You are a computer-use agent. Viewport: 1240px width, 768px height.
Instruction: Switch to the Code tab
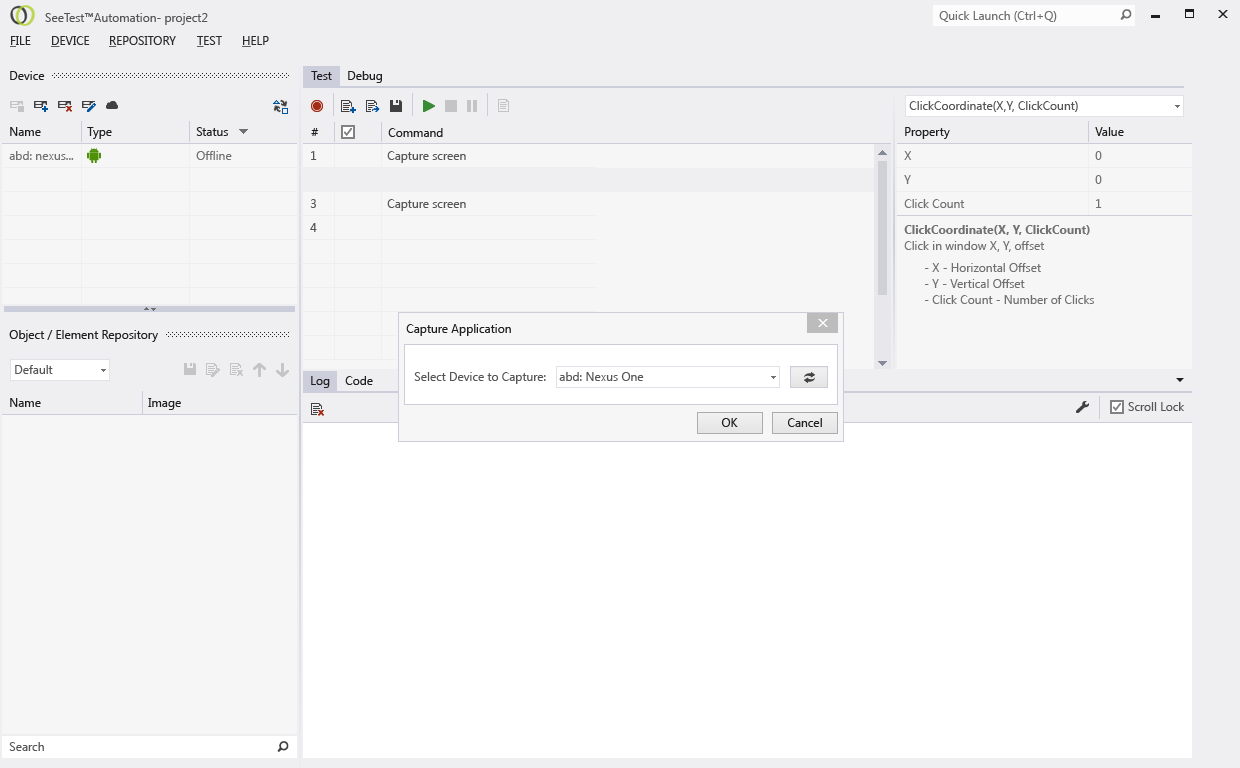point(359,381)
